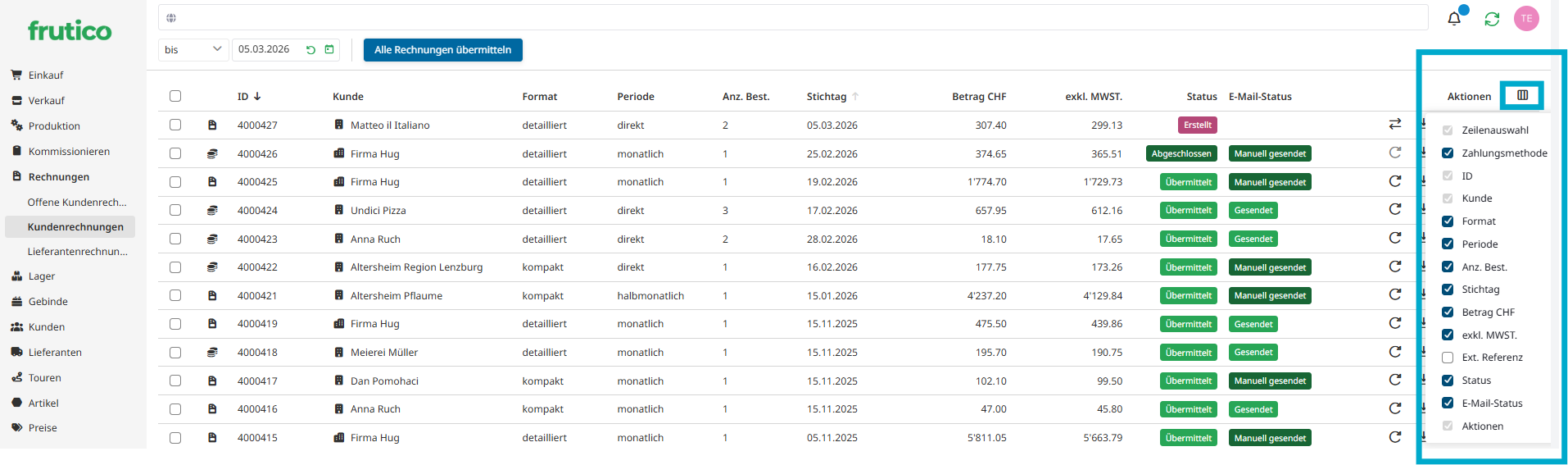This screenshot has height=465, width=1568.
Task: Select Offene Kundenrechnungen in the sidebar
Action: [77, 203]
